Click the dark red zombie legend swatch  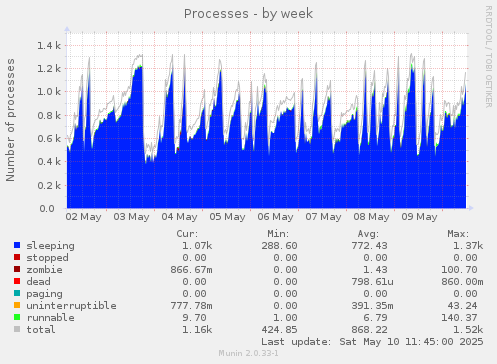(x=17, y=269)
